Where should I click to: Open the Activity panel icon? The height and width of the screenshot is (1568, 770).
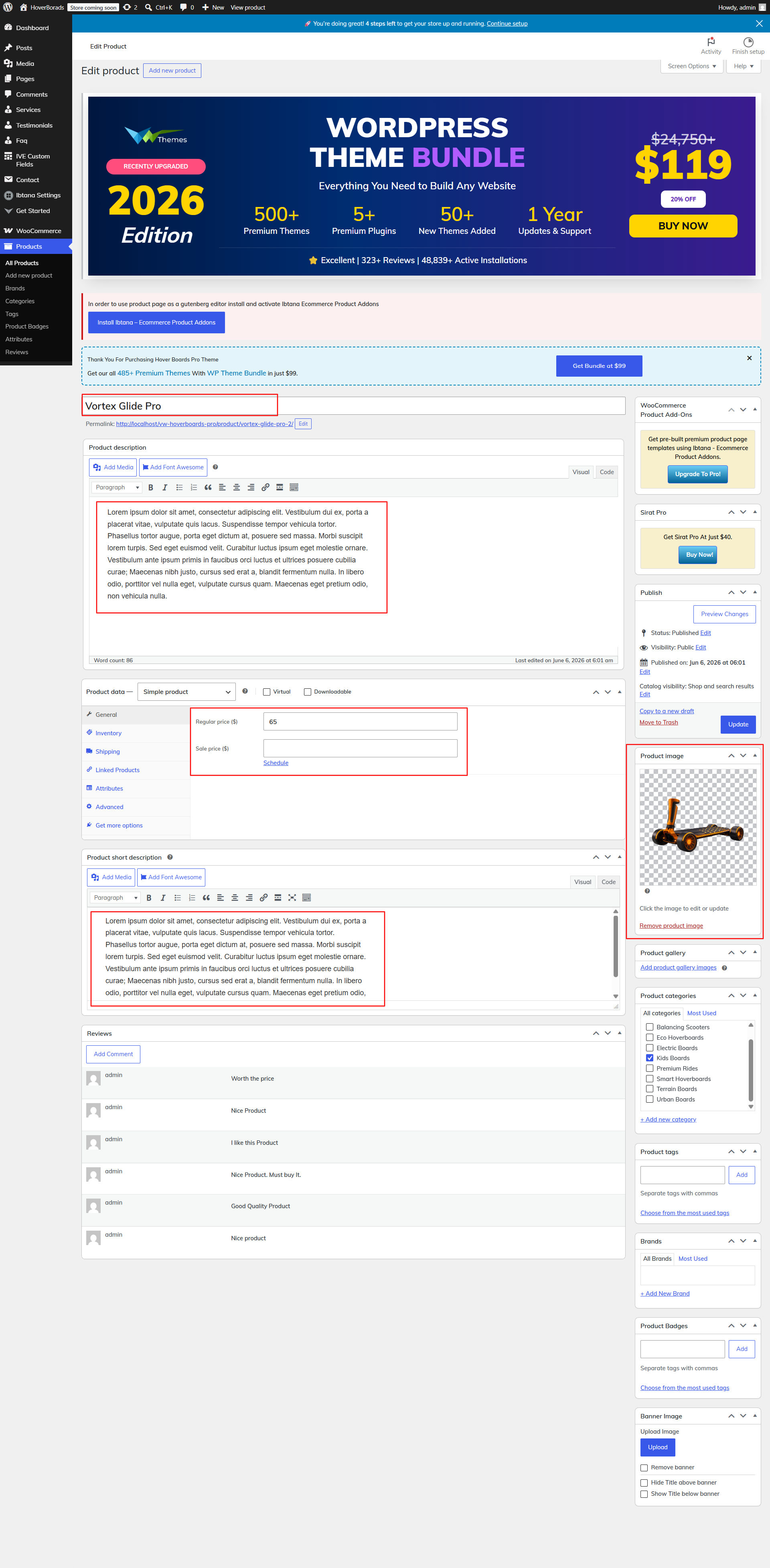[x=710, y=46]
